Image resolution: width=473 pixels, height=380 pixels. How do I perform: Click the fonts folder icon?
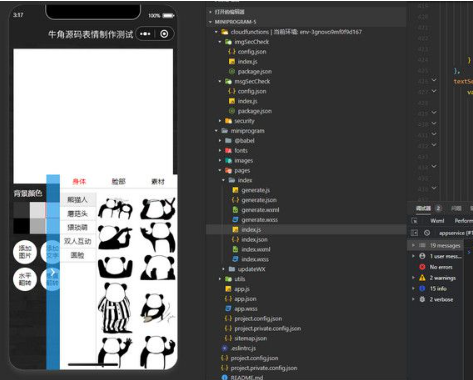[x=228, y=151]
